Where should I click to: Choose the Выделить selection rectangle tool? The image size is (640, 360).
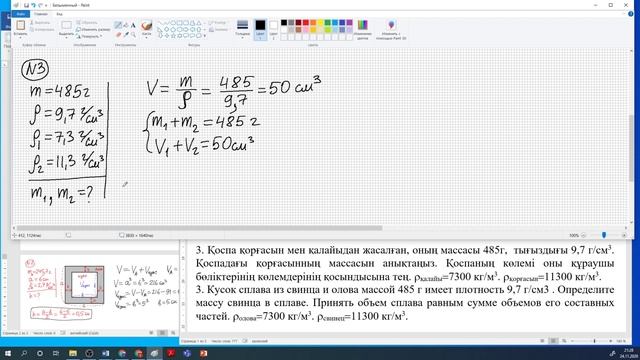pyautogui.click(x=67, y=25)
